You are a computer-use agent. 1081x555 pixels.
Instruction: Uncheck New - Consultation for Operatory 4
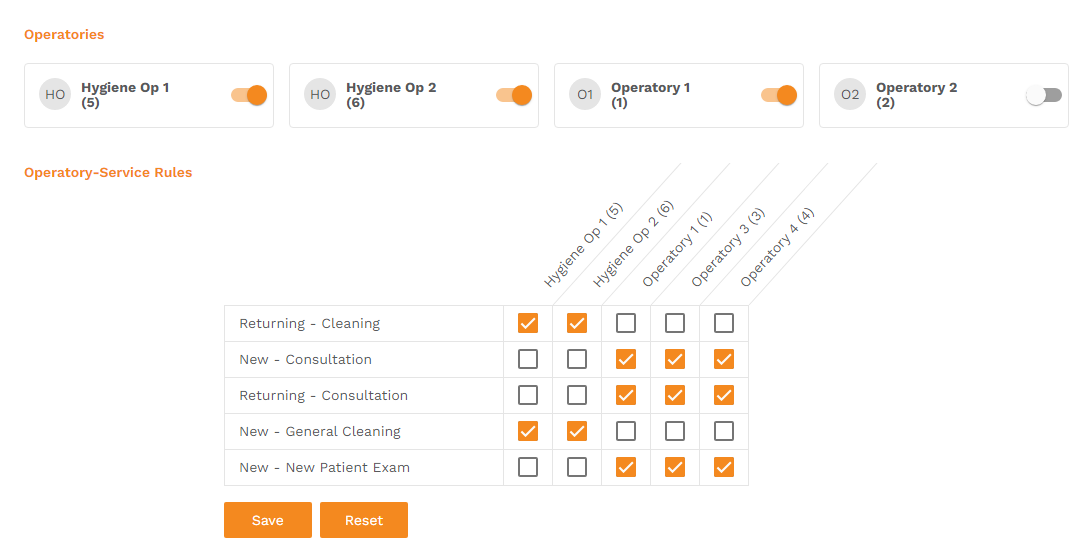point(724,359)
